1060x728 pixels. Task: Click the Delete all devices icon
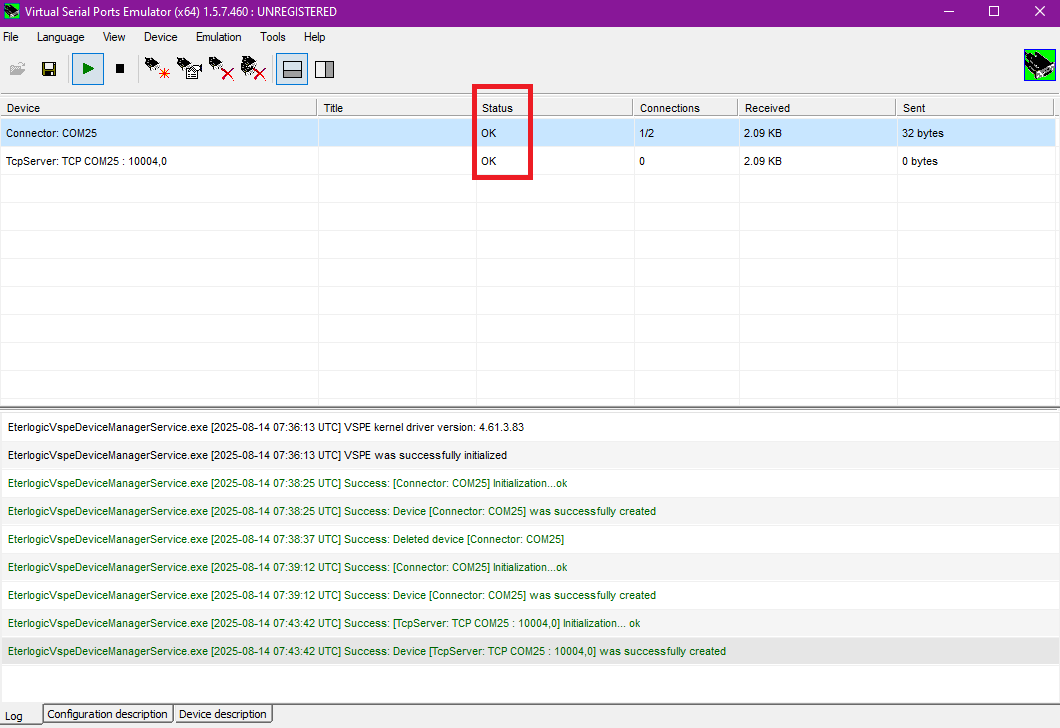[x=254, y=69]
